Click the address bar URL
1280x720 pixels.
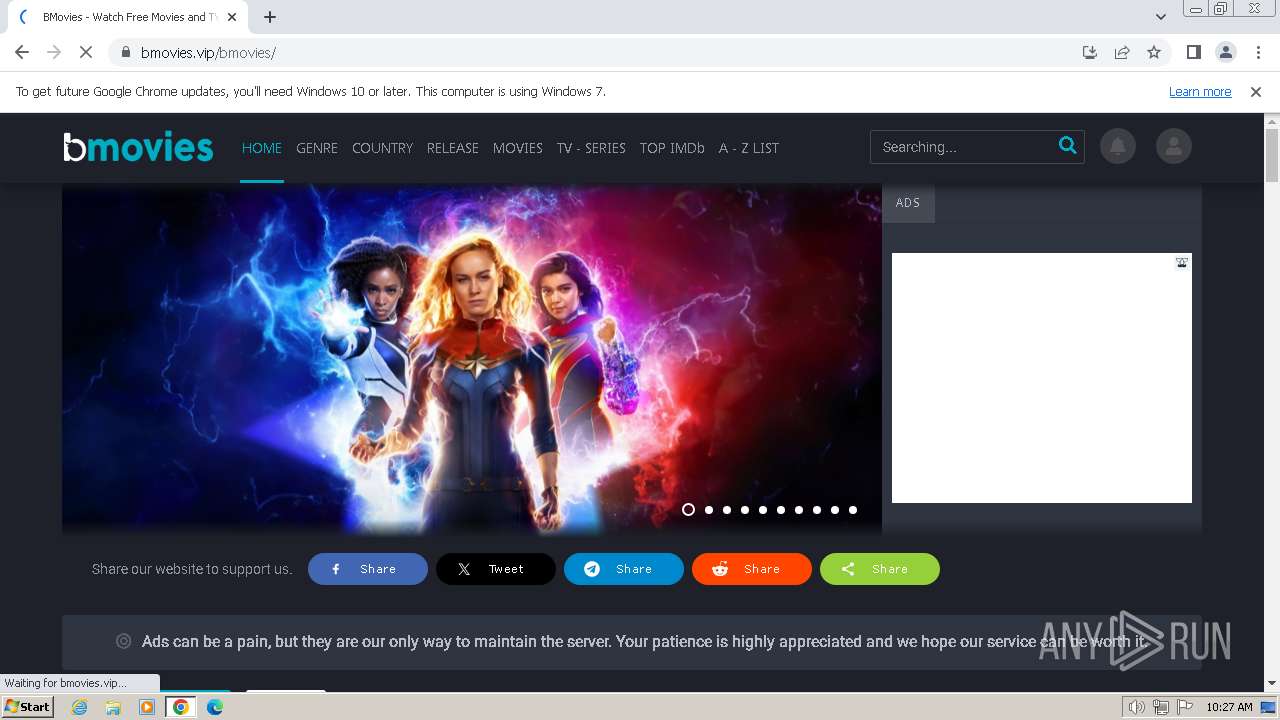pos(208,52)
